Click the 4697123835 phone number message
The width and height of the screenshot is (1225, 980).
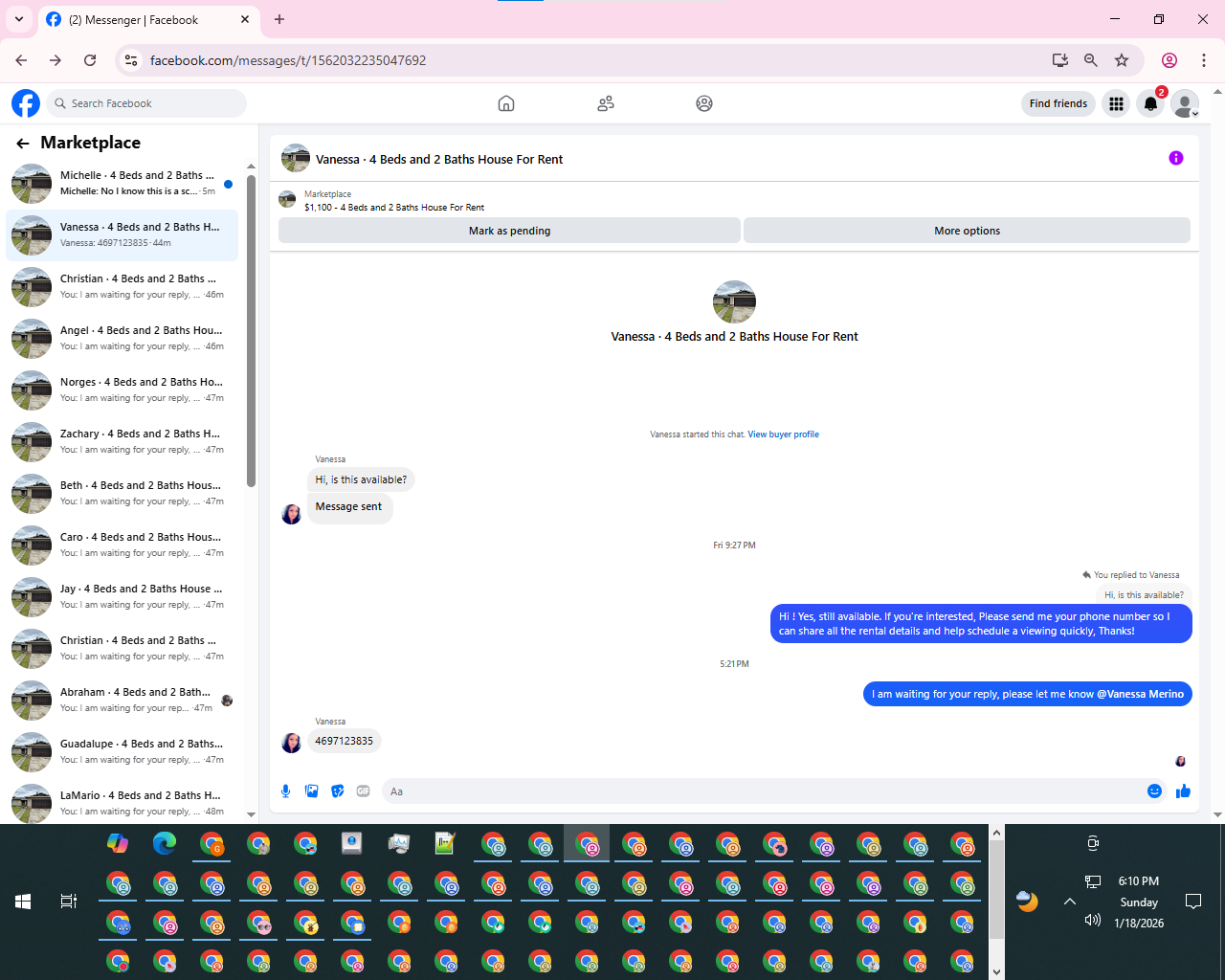pyautogui.click(x=344, y=741)
